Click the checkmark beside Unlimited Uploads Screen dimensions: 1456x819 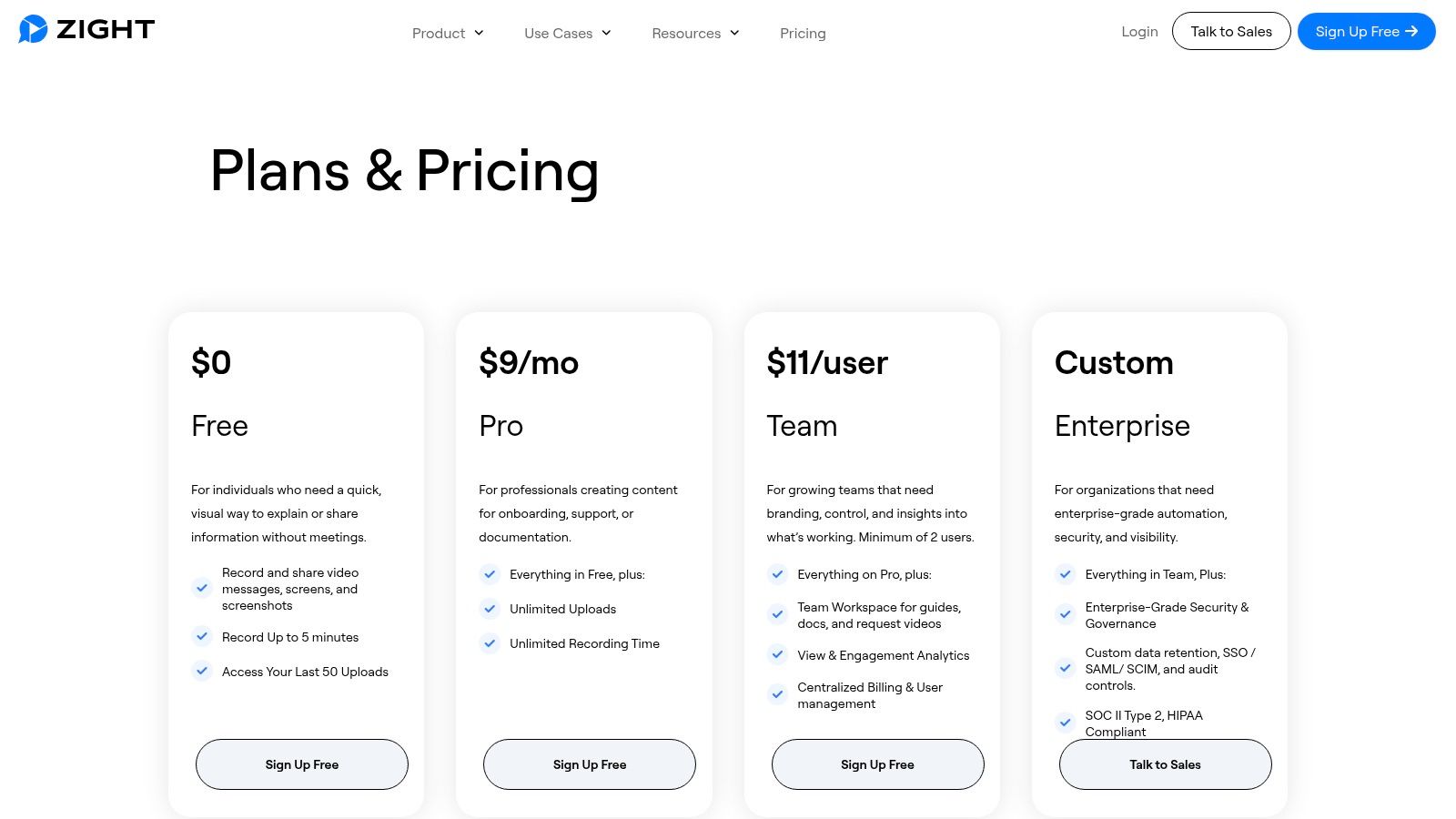[490, 609]
